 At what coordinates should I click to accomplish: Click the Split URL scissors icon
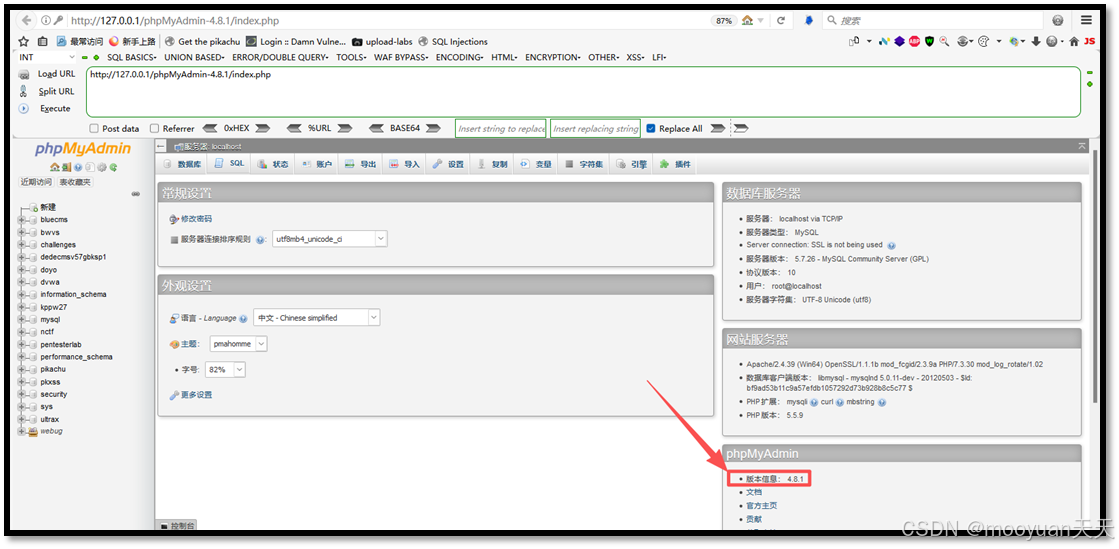pos(24,91)
